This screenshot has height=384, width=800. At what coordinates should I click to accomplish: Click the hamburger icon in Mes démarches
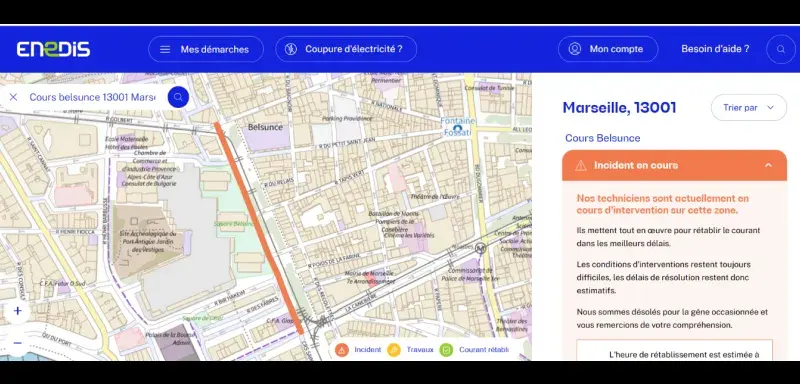[165, 49]
